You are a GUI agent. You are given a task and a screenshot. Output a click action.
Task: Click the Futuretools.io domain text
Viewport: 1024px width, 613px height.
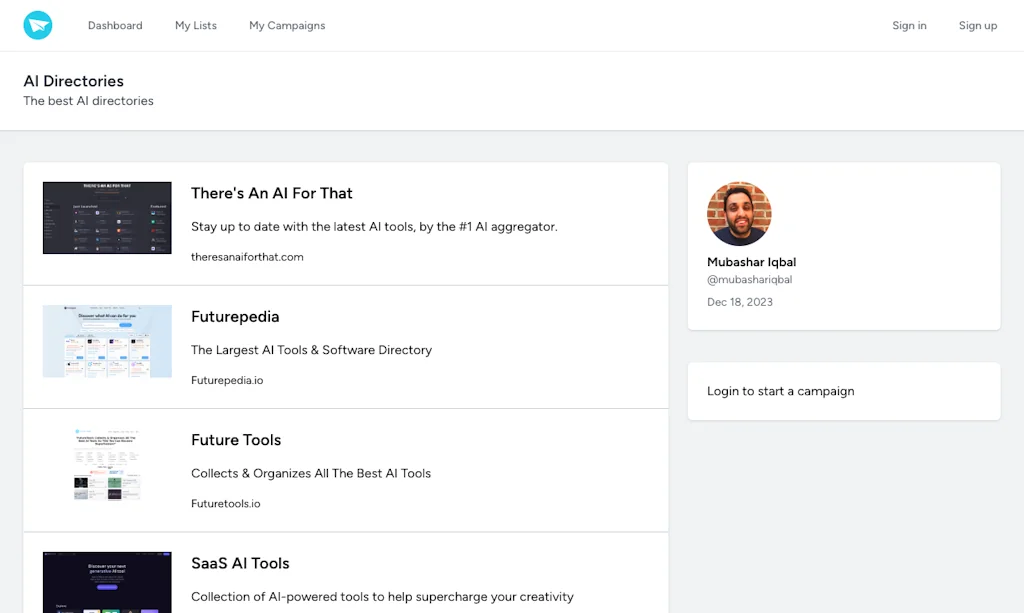click(x=225, y=503)
